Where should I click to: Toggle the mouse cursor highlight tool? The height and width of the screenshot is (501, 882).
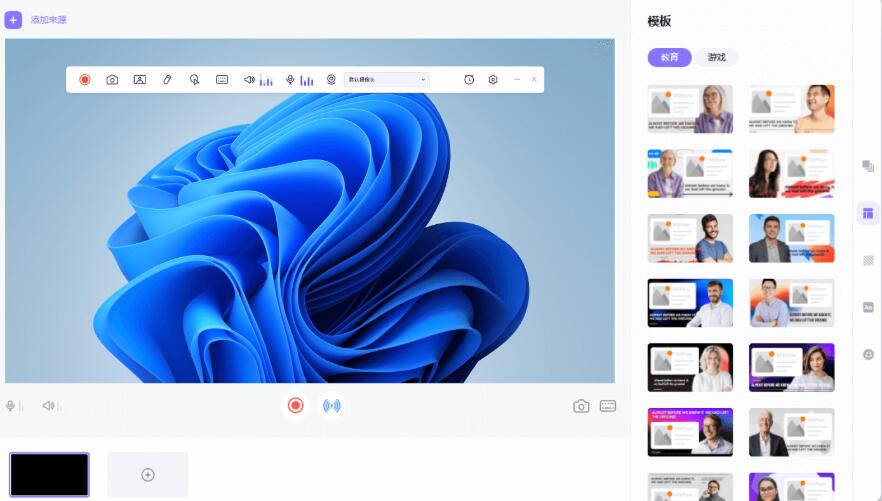pyautogui.click(x=194, y=80)
